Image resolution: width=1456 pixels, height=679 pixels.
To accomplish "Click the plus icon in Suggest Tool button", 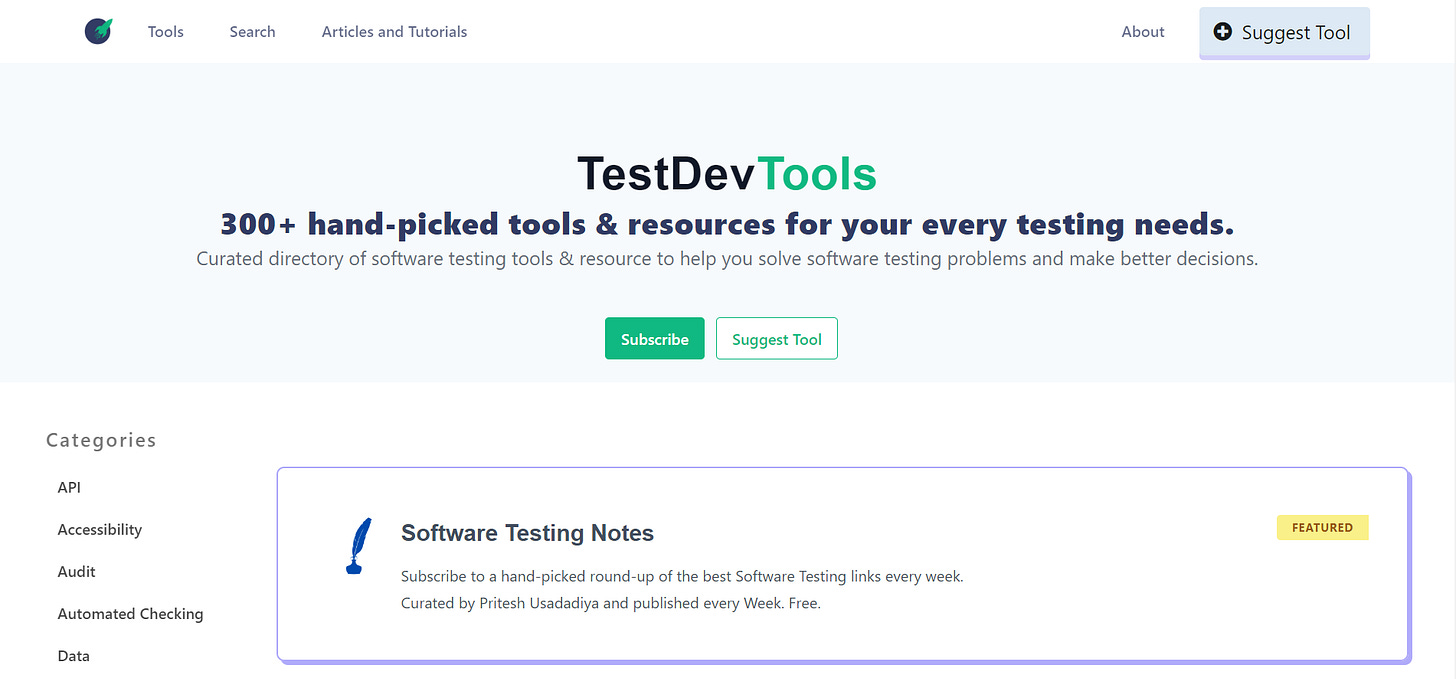I will (x=1222, y=32).
